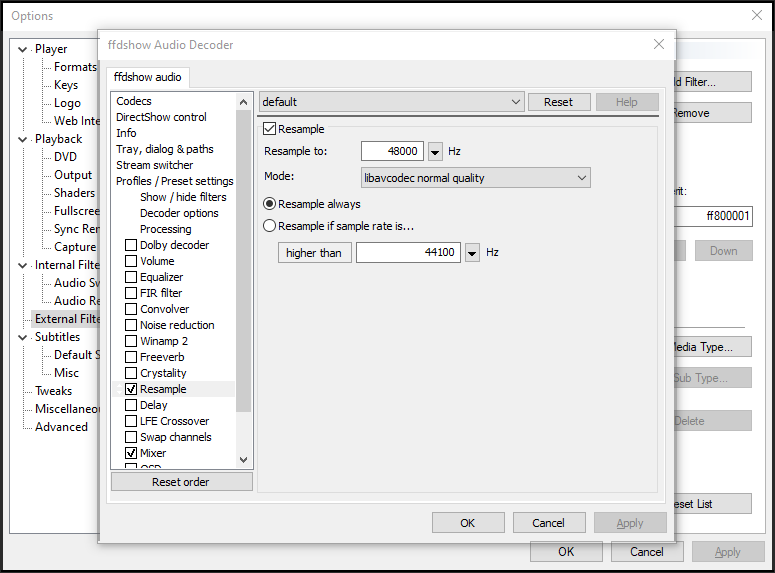
Task: Open the Resample to frequency arrow menu
Action: coord(435,151)
